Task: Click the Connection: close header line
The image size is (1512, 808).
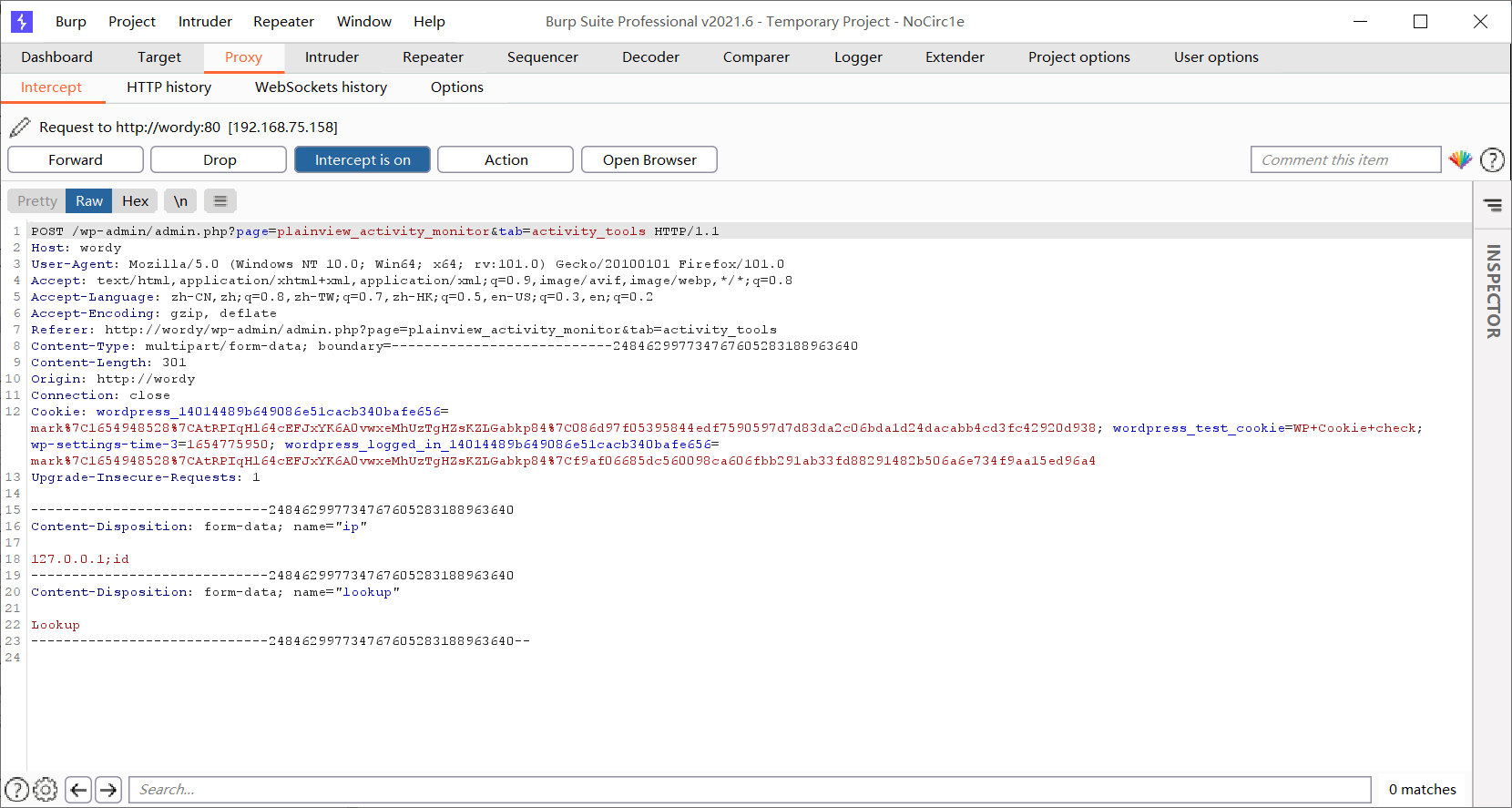Action: coord(100,395)
